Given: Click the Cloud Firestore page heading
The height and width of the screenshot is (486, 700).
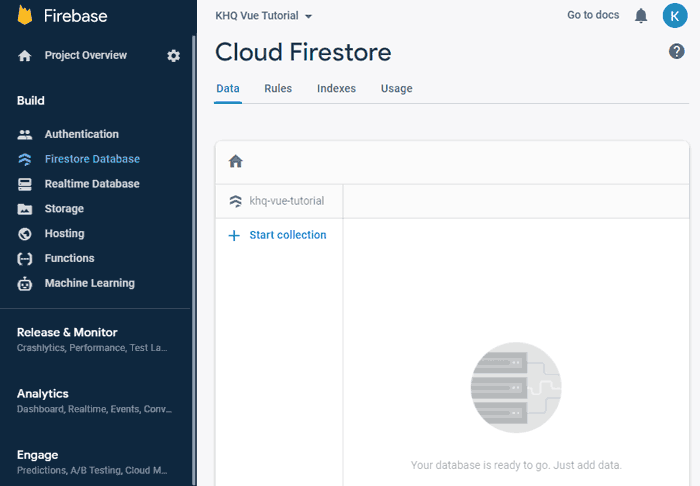Looking at the screenshot, I should pos(303,52).
